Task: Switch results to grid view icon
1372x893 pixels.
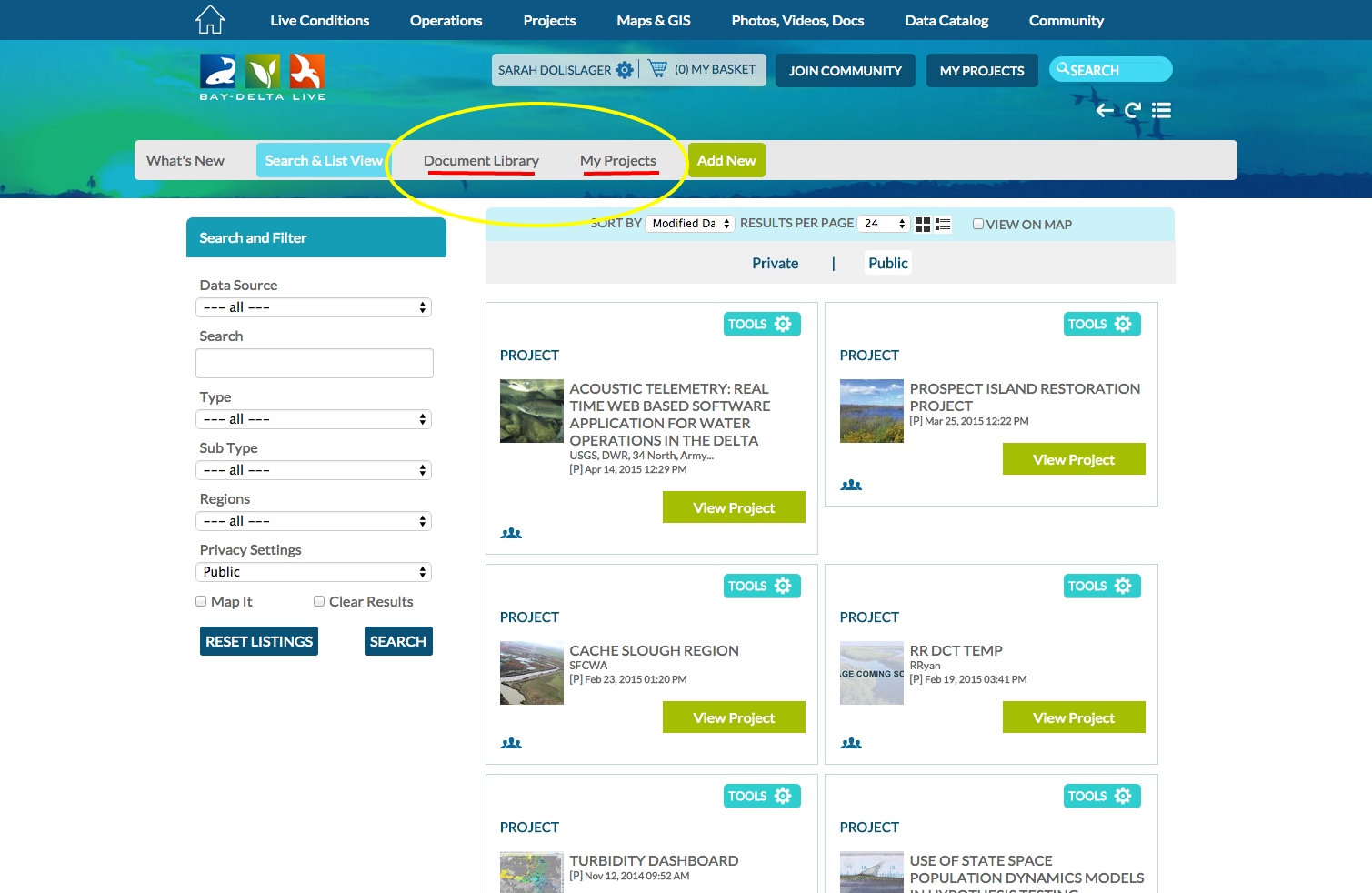Action: 923,225
